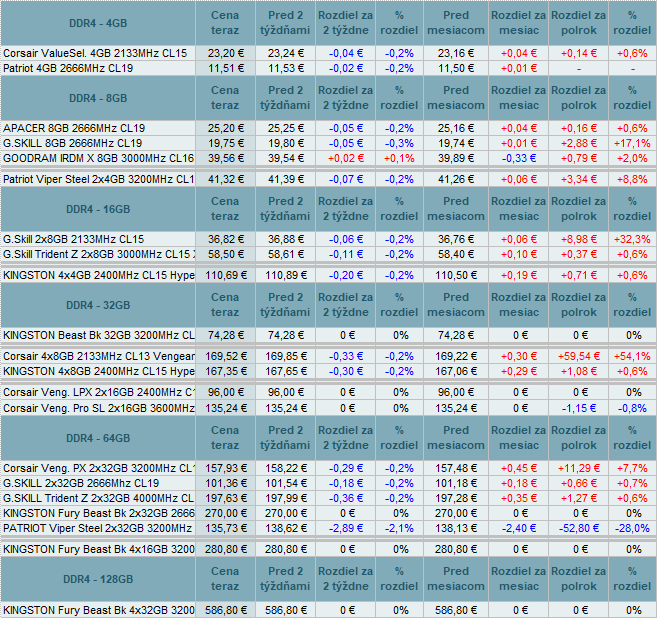Click the 101,18 € month-ago price cell
This screenshot has width=657, height=618.
pyautogui.click(x=456, y=483)
